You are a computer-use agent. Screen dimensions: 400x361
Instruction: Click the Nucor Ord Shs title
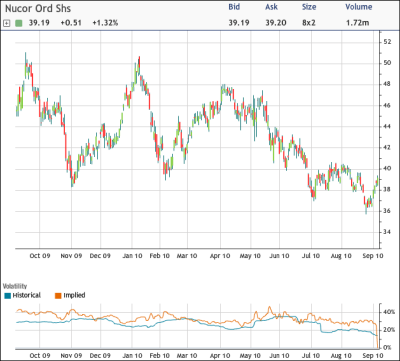pyautogui.click(x=38, y=8)
